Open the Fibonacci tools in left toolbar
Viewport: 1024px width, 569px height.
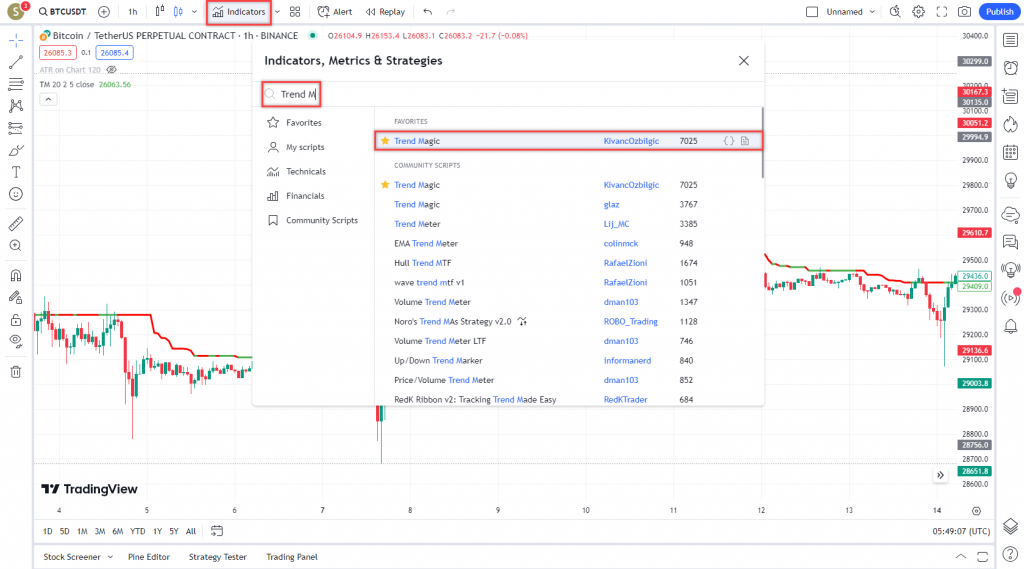[x=16, y=84]
